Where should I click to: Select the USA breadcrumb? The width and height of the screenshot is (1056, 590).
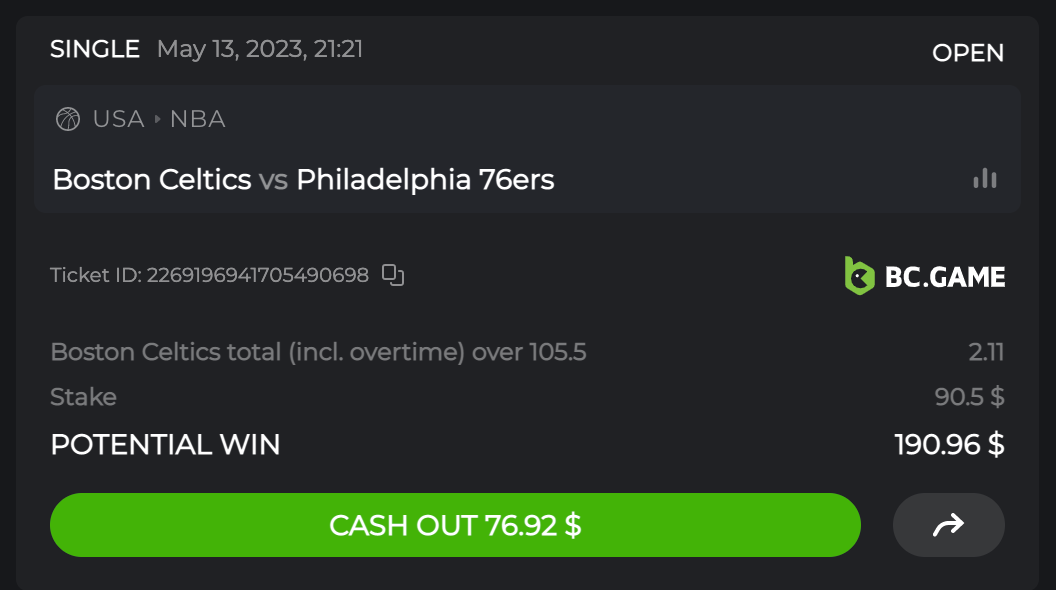118,120
